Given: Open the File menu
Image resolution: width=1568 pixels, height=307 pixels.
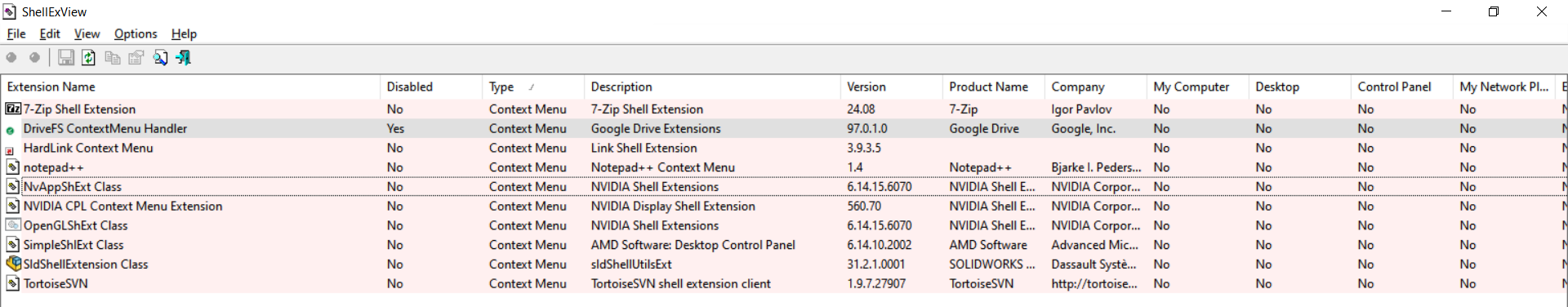Looking at the screenshot, I should click(16, 33).
